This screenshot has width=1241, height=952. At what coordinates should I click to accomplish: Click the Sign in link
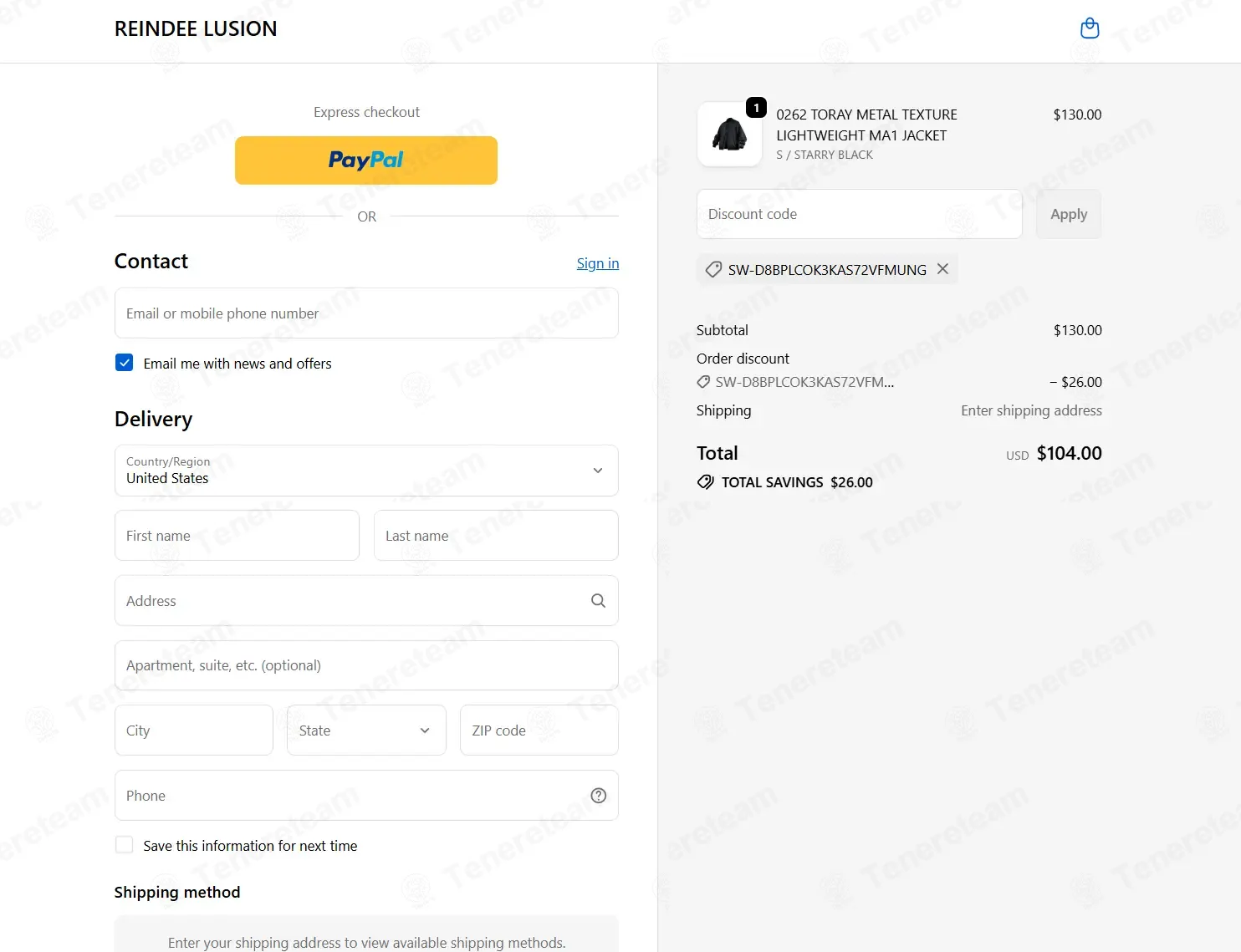598,263
